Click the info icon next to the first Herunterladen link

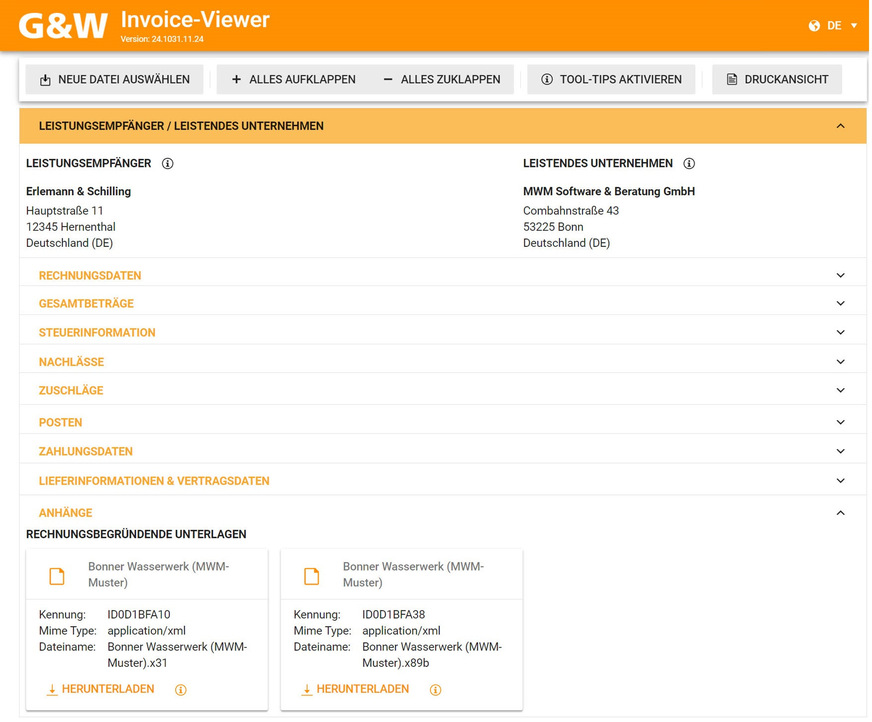pos(180,689)
